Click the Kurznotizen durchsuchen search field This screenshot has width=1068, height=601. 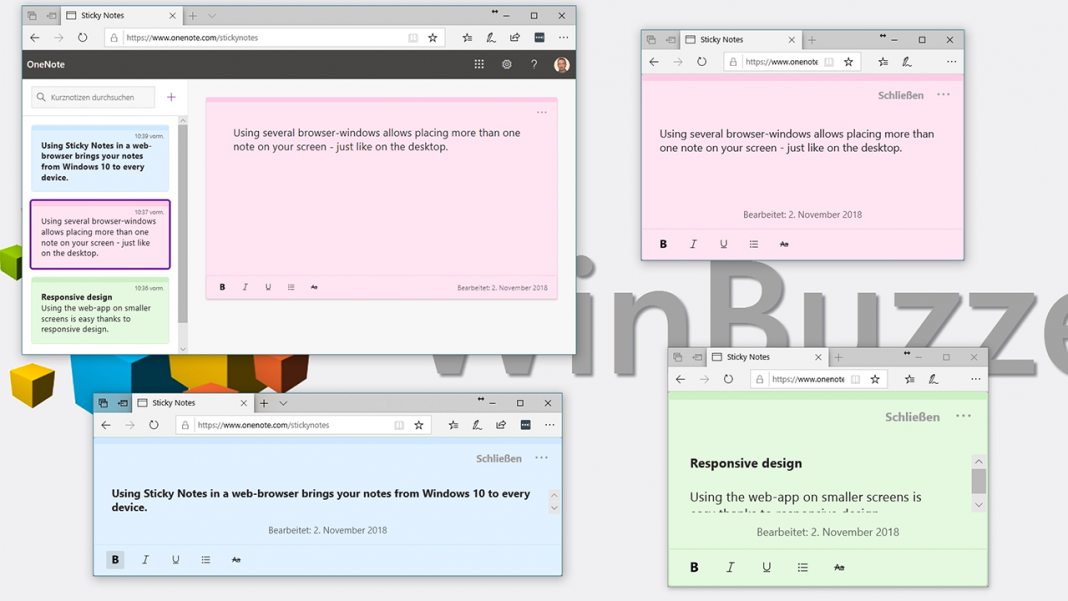93,97
